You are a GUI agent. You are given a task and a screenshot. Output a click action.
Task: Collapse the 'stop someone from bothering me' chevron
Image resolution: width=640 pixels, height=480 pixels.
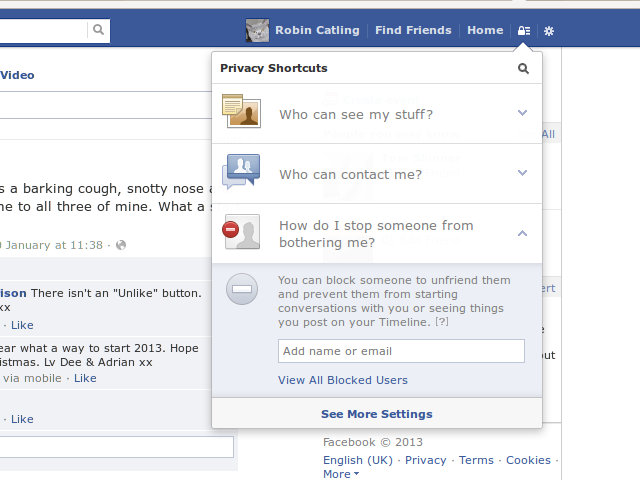click(x=522, y=233)
